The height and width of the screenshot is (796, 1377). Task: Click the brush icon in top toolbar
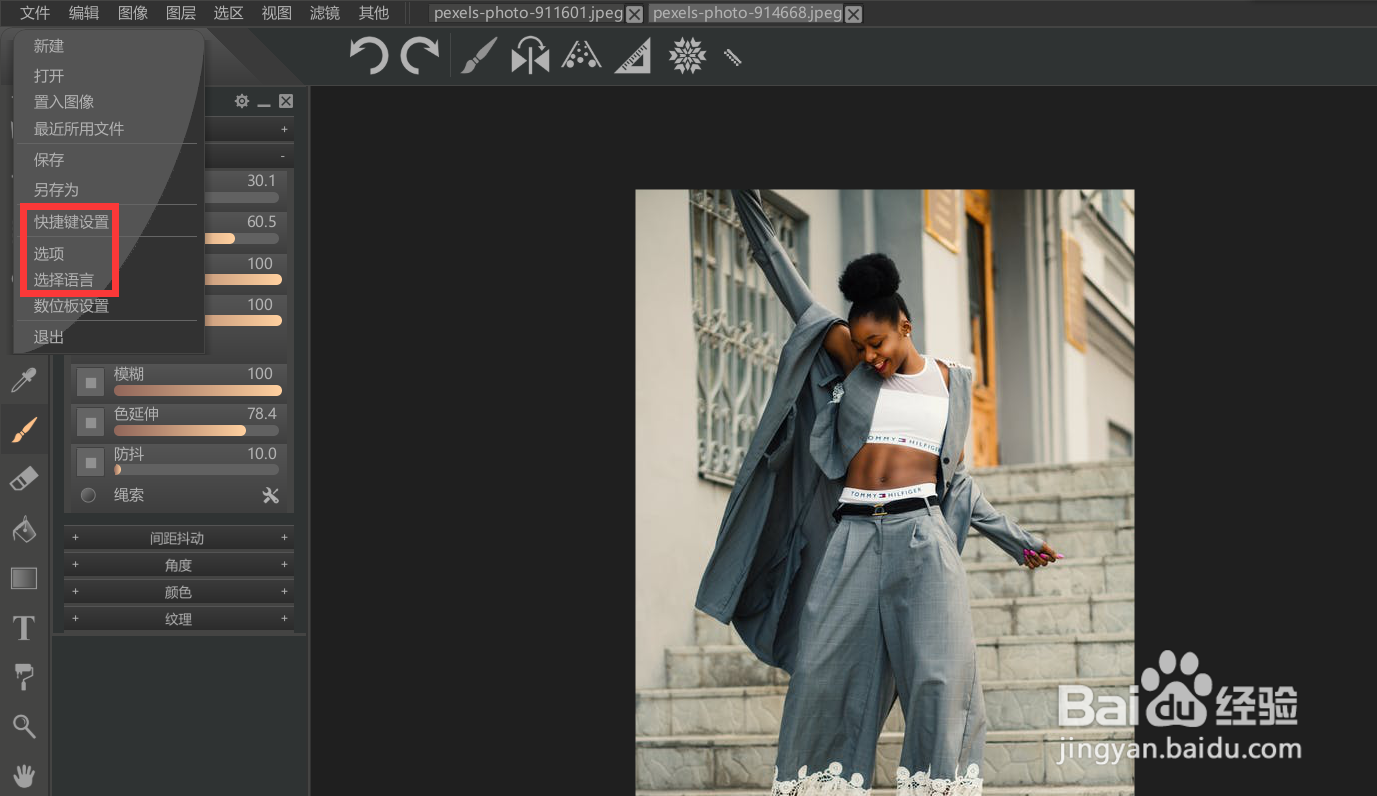click(479, 56)
